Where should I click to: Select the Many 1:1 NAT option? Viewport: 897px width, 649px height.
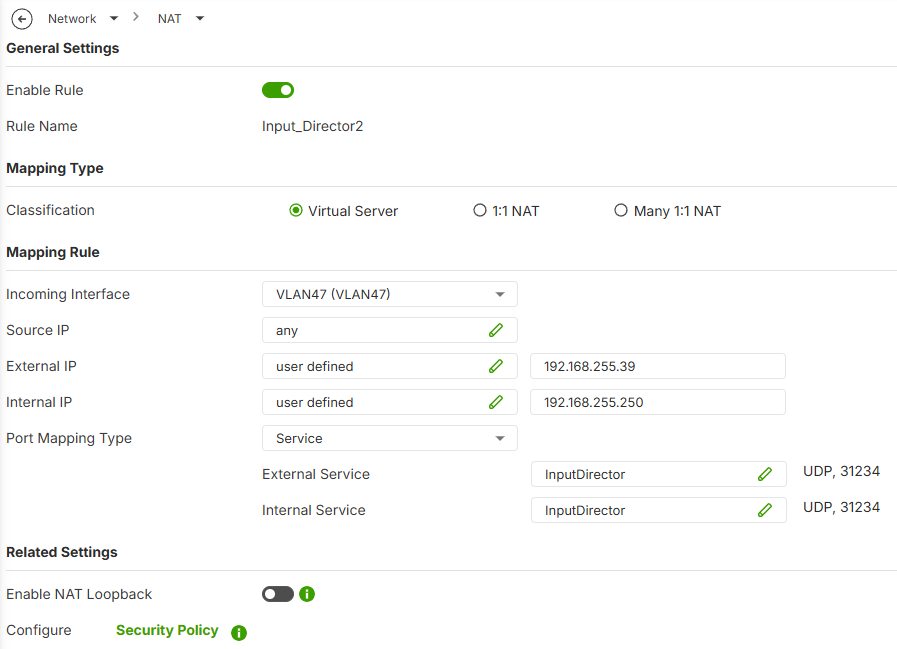(621, 211)
